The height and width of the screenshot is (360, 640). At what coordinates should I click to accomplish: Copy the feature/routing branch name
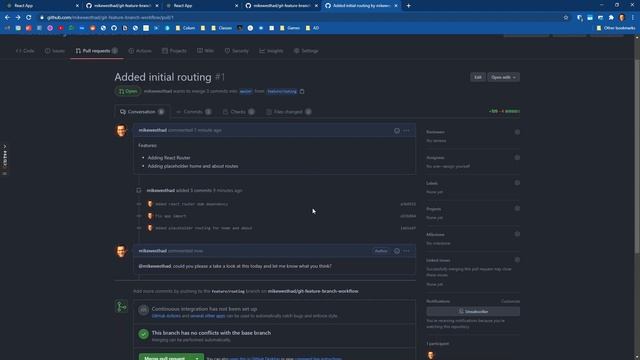click(x=302, y=91)
